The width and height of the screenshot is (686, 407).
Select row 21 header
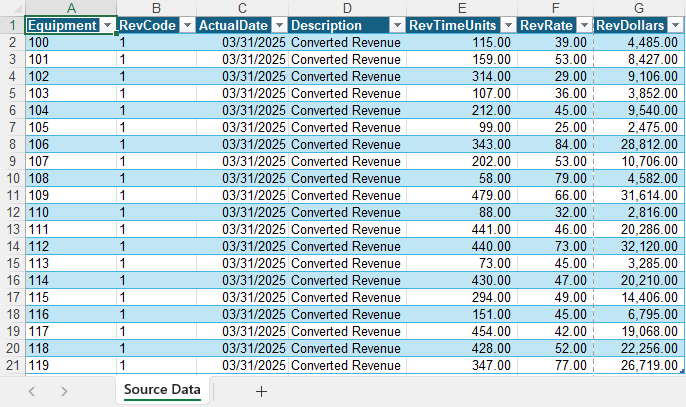(13, 365)
